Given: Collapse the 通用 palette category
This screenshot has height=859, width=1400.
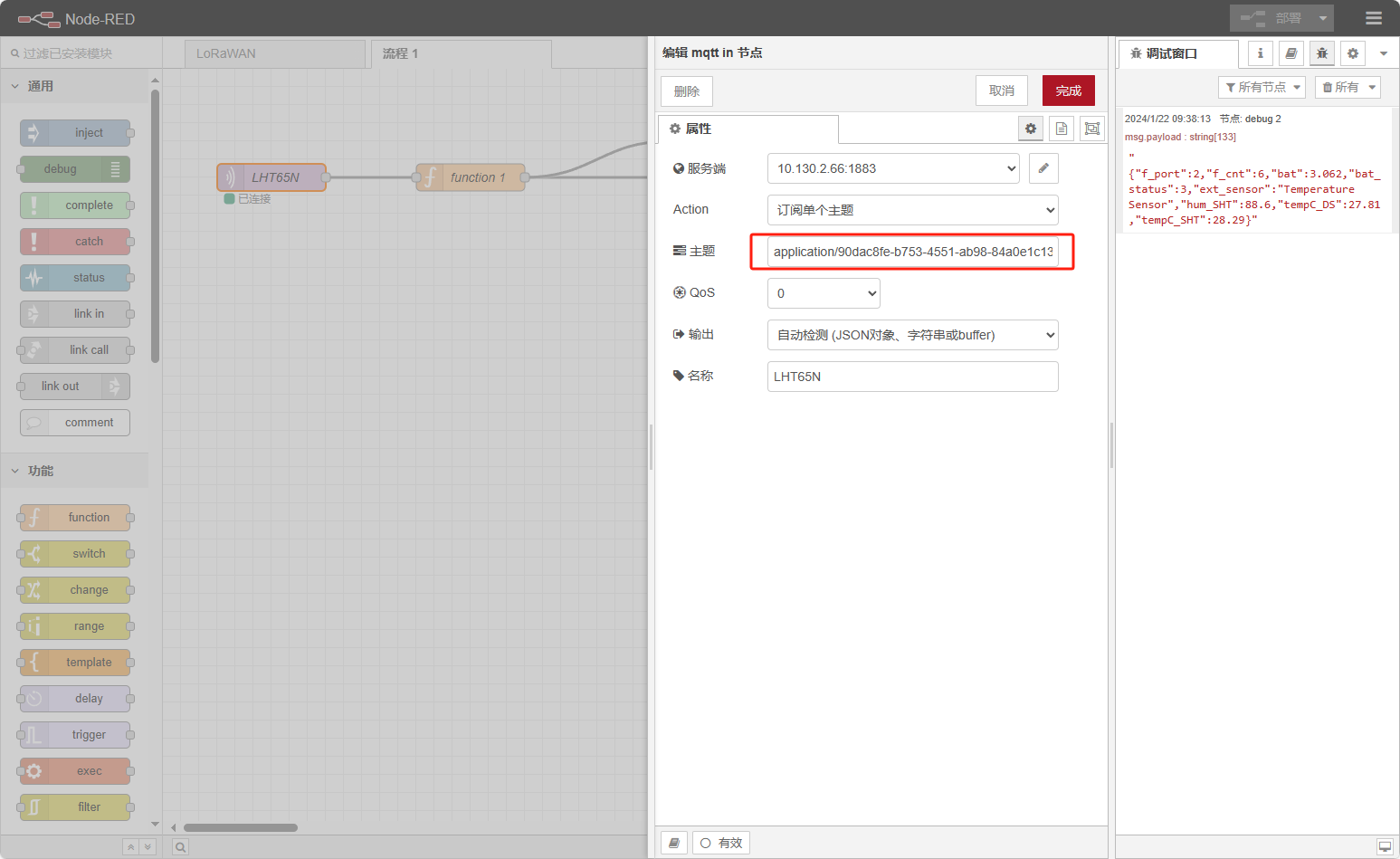Looking at the screenshot, I should tap(74, 86).
